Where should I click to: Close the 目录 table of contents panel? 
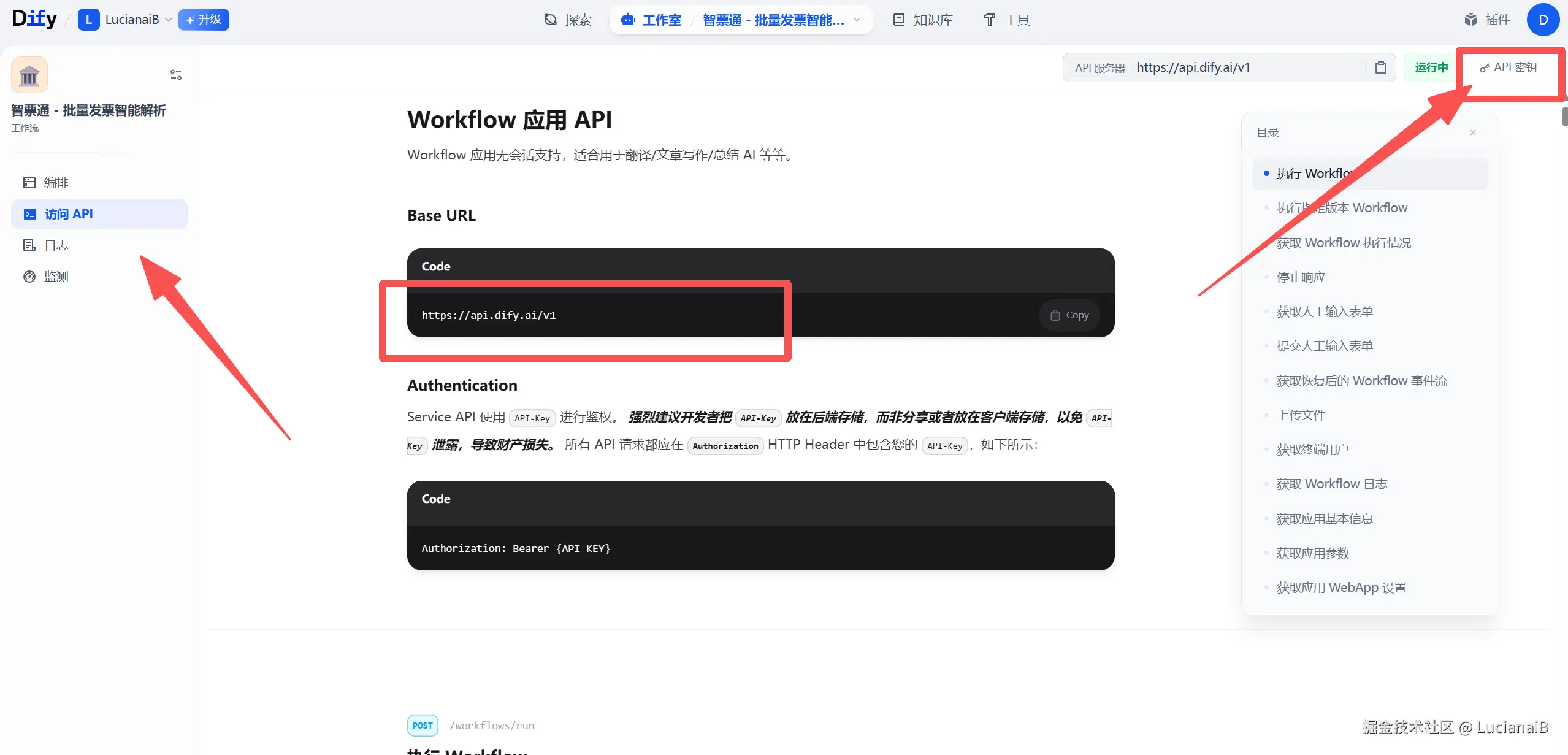click(x=1472, y=132)
